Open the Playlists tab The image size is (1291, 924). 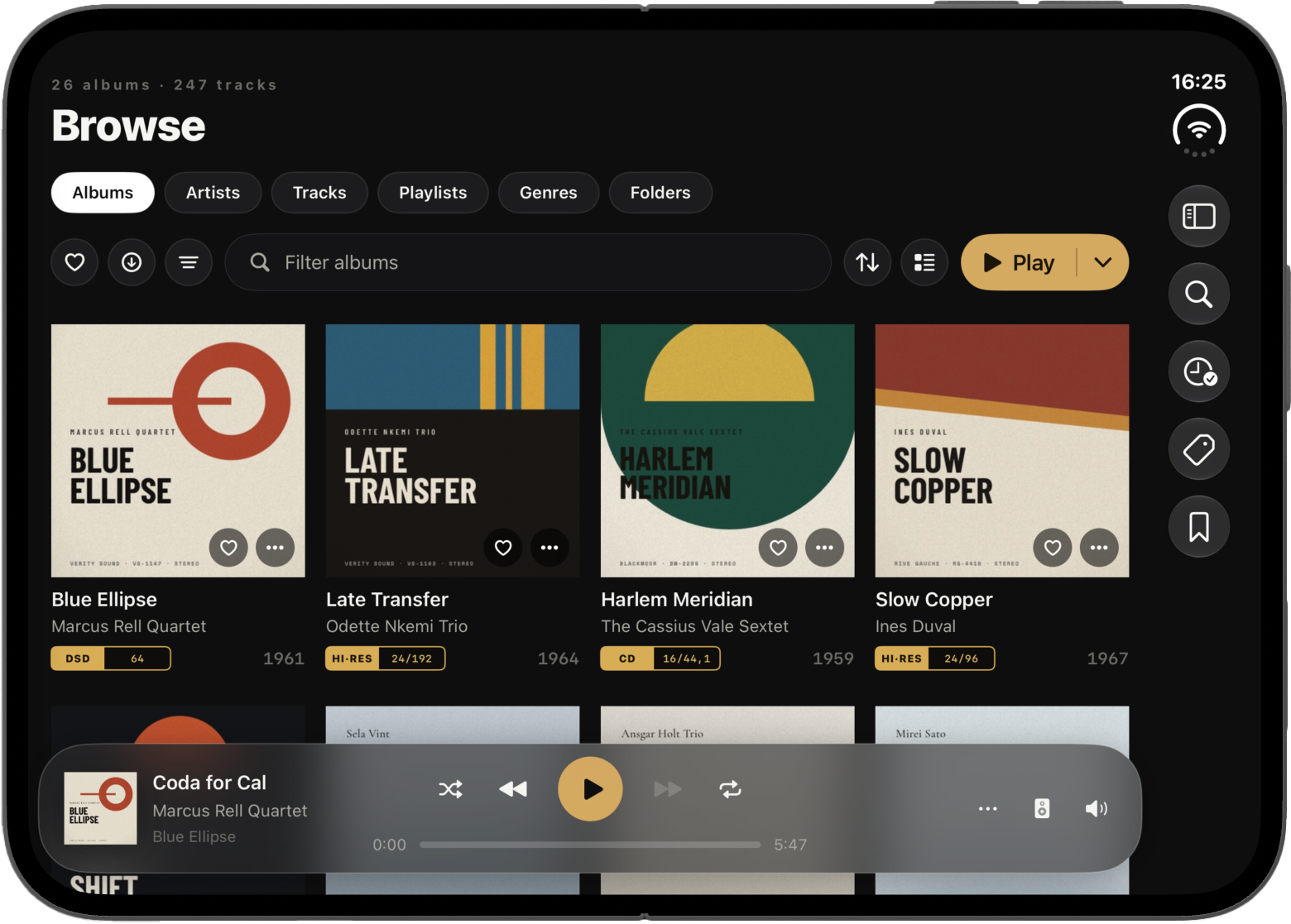433,193
